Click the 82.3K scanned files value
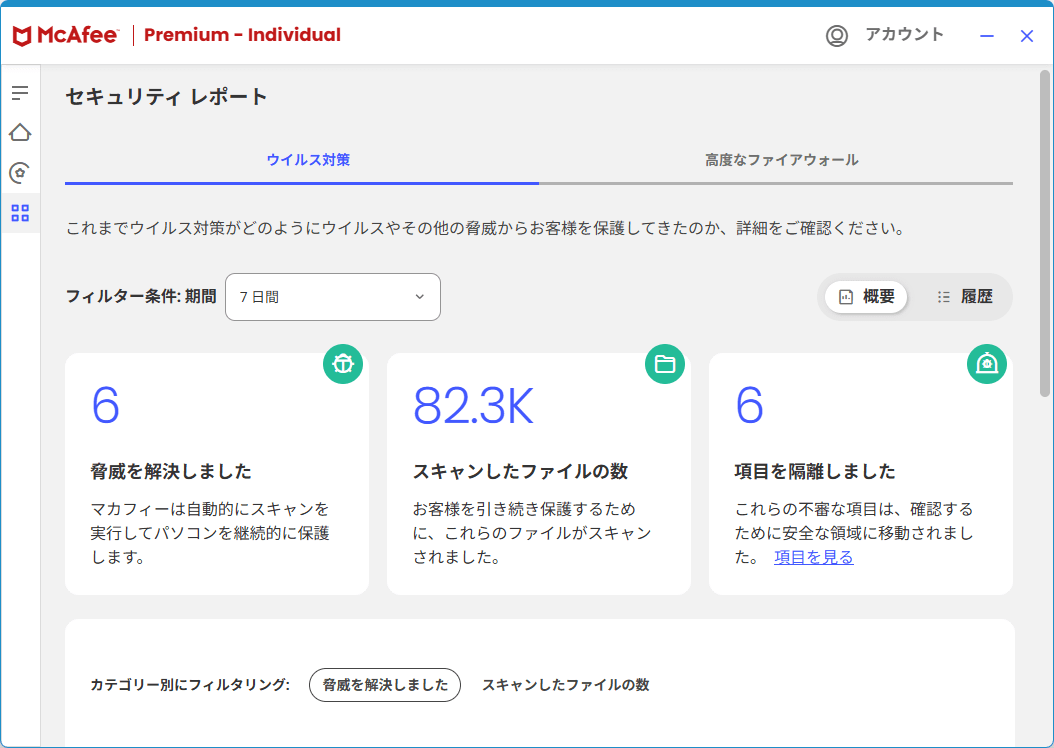This screenshot has height=748, width=1054. 473,405
